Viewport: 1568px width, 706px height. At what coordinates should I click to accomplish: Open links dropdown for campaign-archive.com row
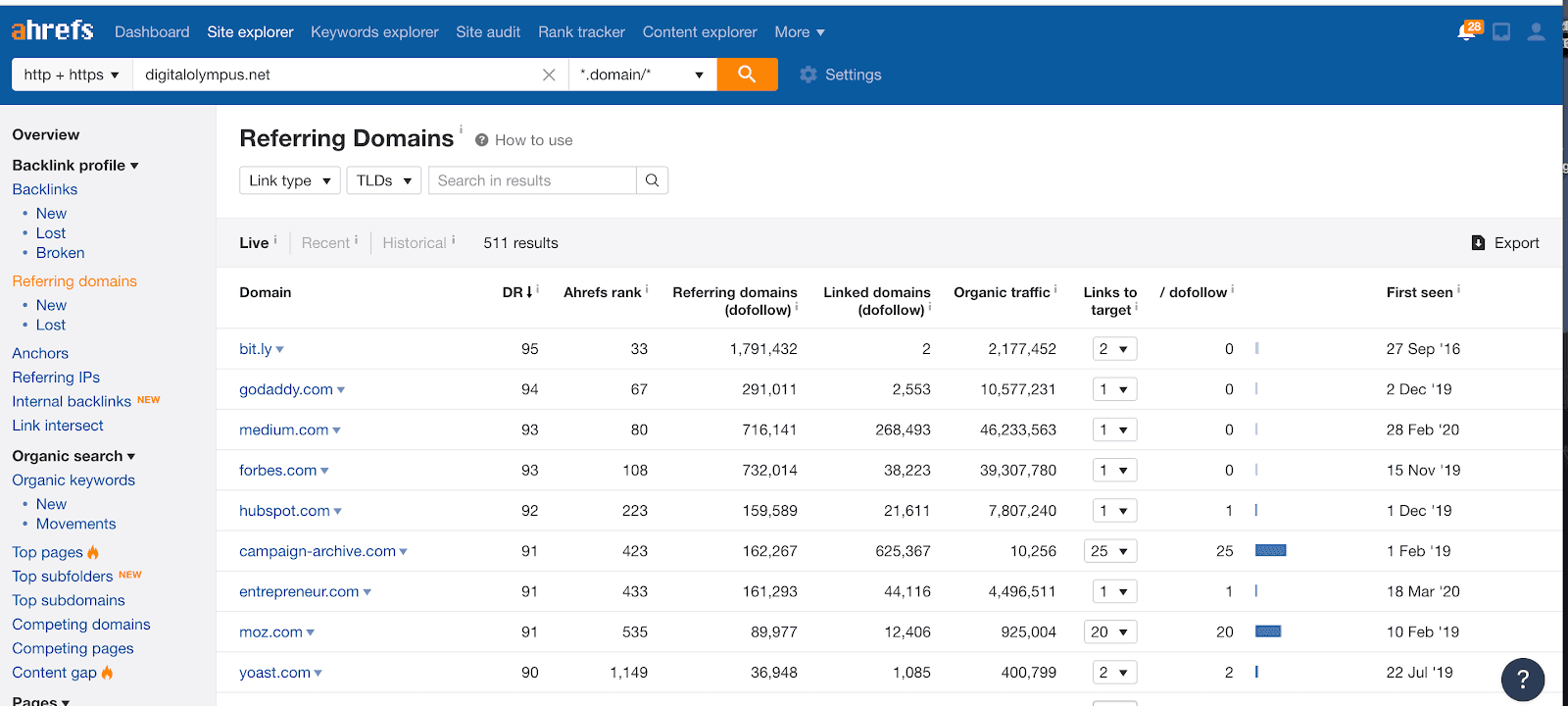point(1110,551)
